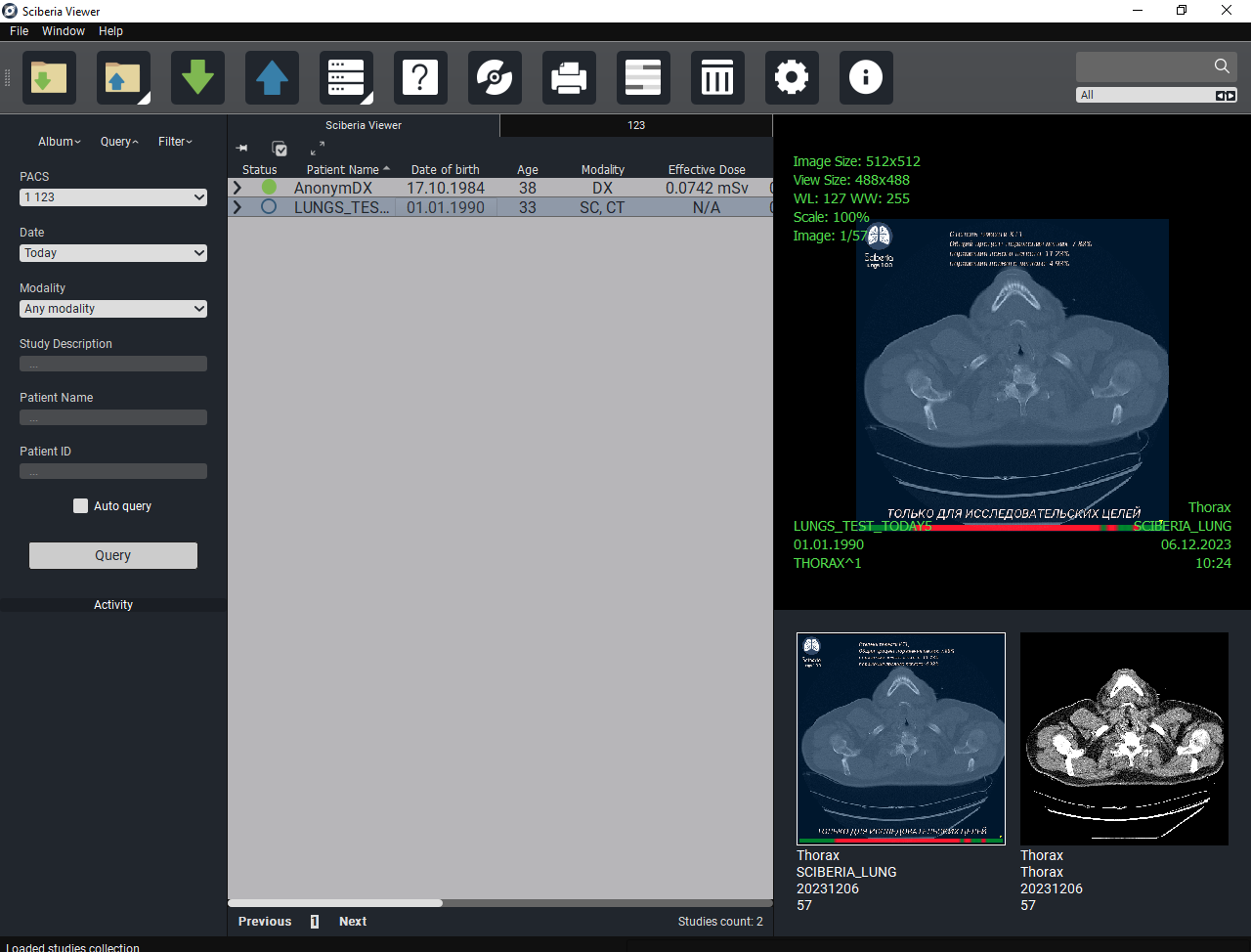Viewport: 1251px width, 952px height.
Task: Open the server list toolbar icon
Action: click(x=346, y=77)
